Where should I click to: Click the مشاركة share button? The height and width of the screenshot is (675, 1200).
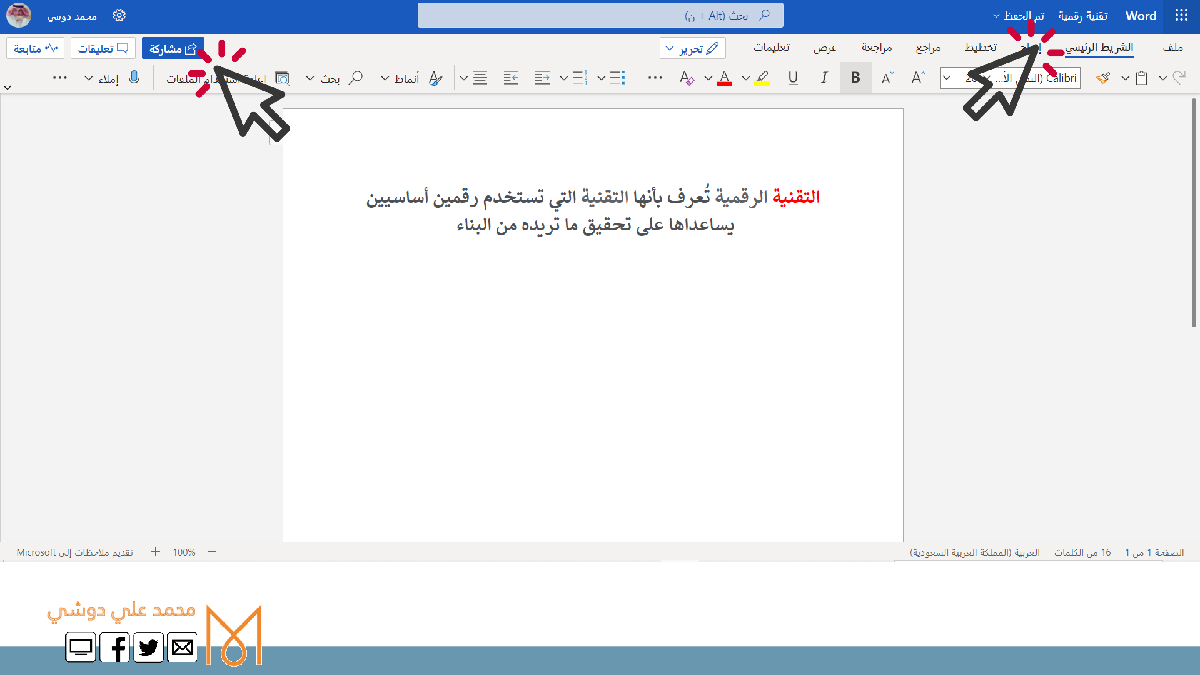pyautogui.click(x=173, y=48)
